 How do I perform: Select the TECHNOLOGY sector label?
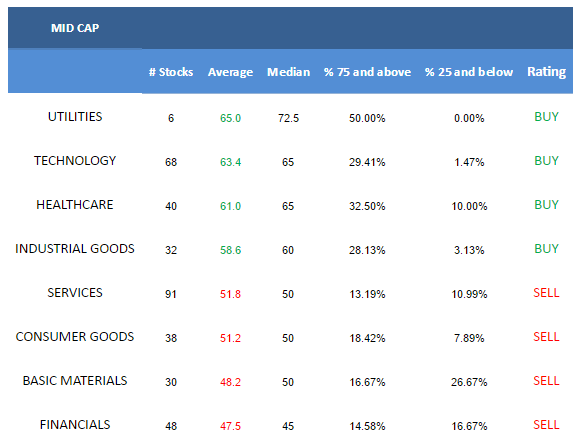click(75, 161)
